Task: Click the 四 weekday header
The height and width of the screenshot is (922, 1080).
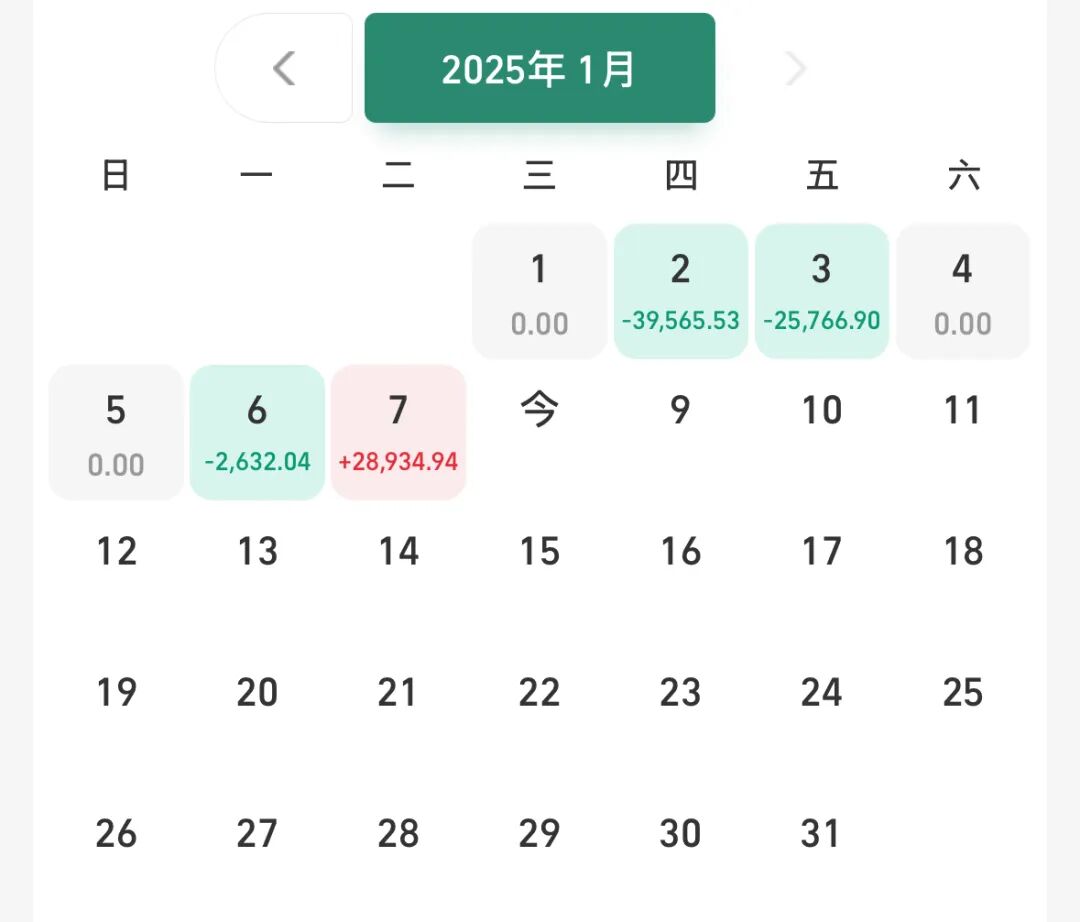Action: pos(681,175)
